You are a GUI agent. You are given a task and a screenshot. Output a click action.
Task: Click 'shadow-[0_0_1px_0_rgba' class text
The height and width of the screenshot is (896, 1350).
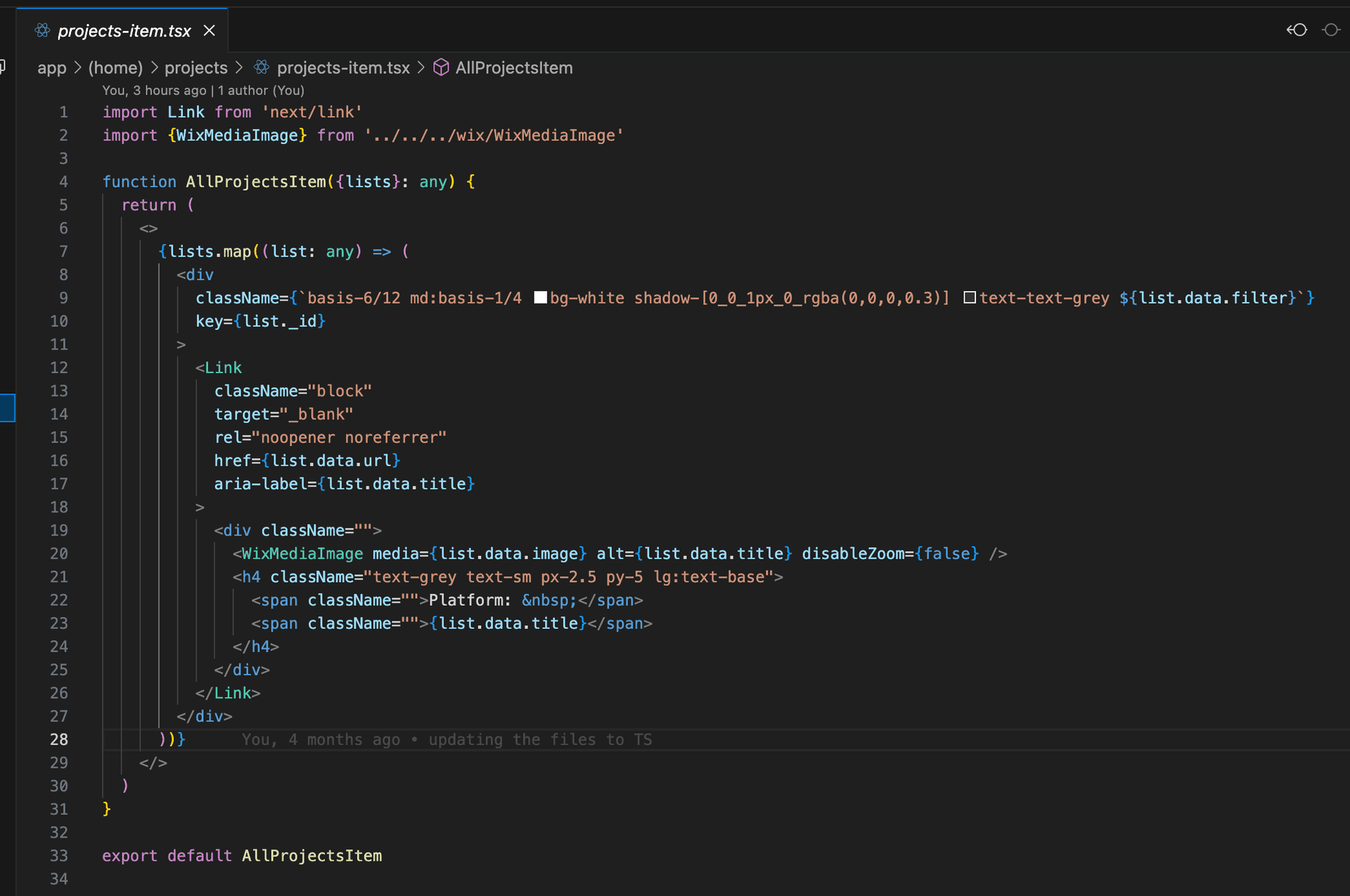point(738,298)
